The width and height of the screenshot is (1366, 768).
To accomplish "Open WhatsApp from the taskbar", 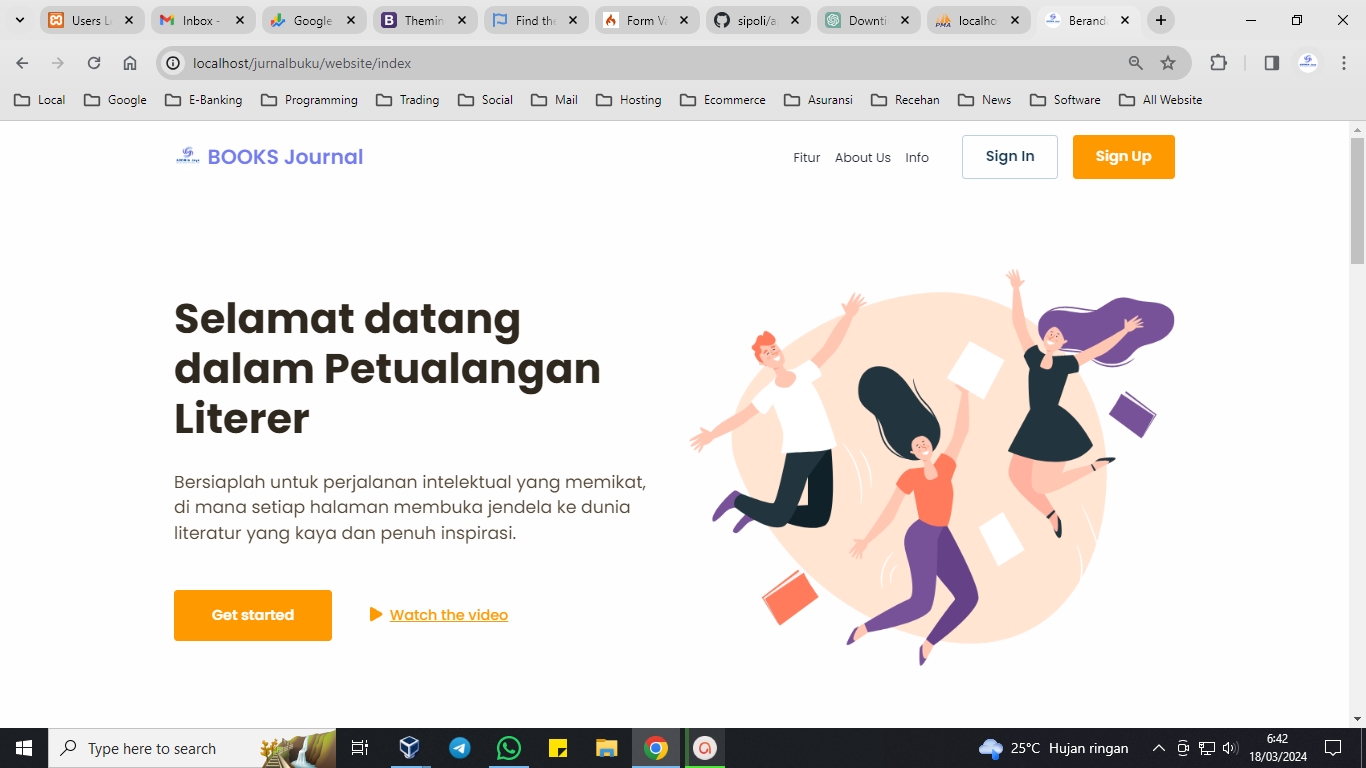I will coord(509,748).
